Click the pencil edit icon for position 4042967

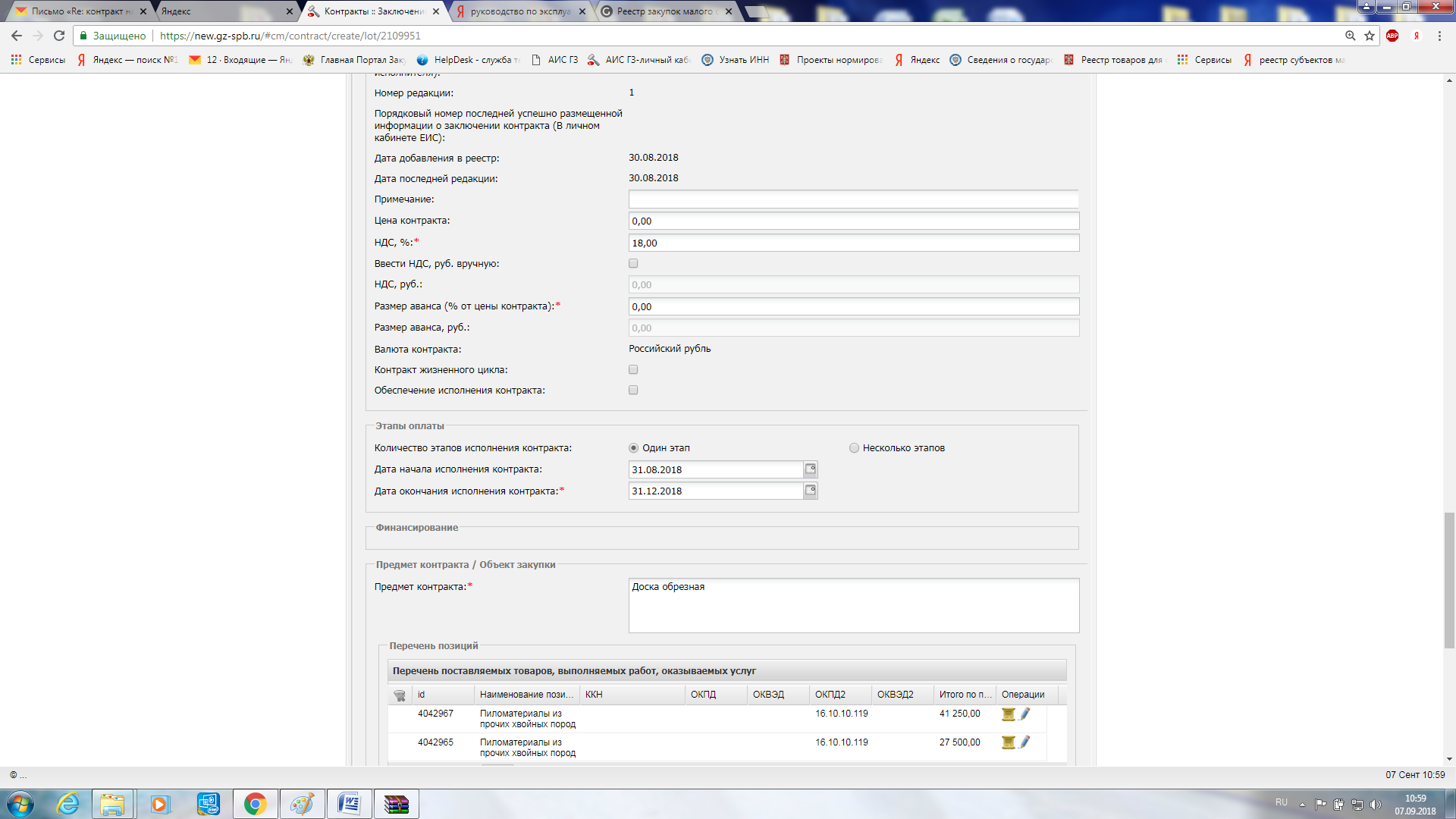click(x=1025, y=714)
